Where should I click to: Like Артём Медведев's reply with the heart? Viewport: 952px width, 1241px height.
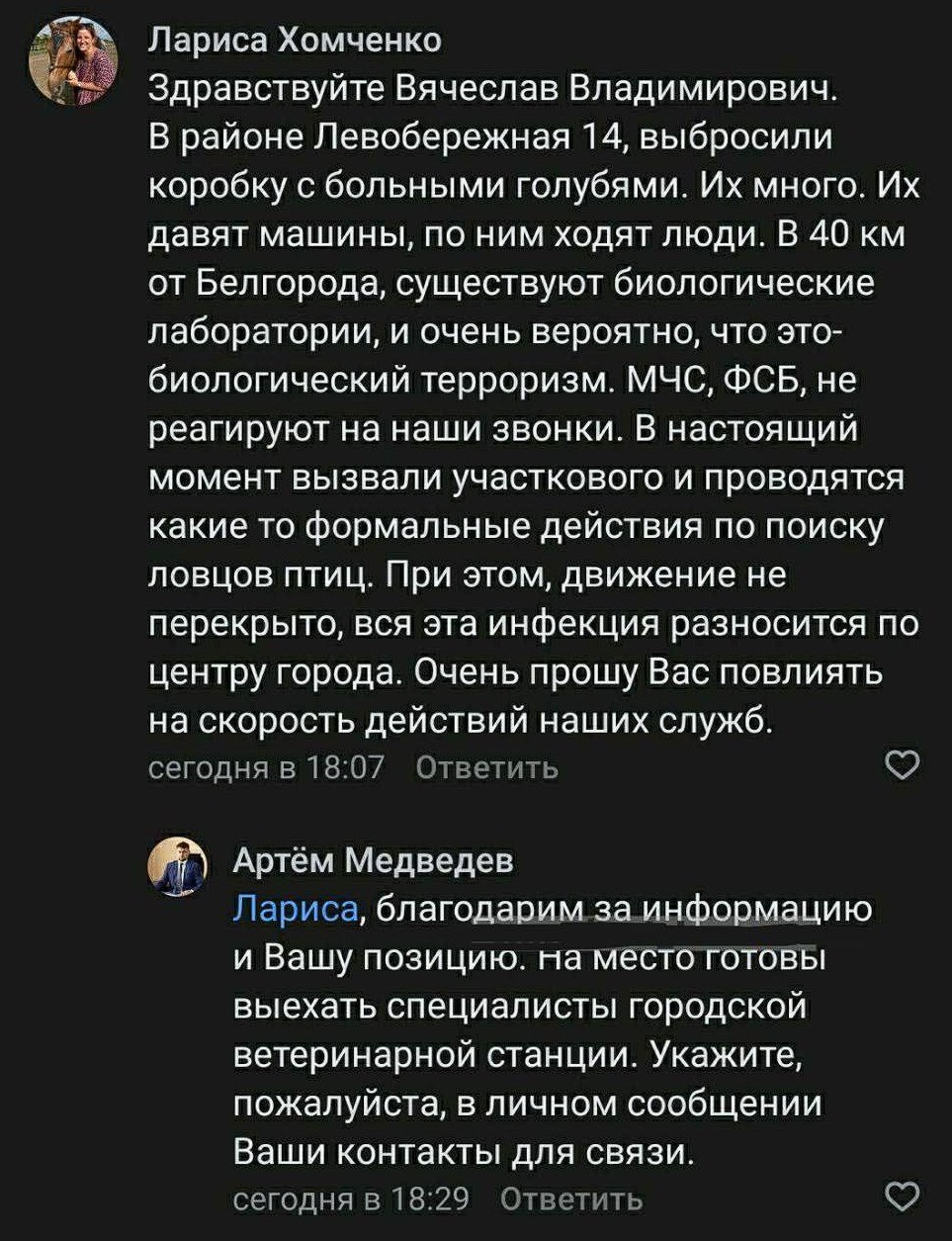[901, 1197]
